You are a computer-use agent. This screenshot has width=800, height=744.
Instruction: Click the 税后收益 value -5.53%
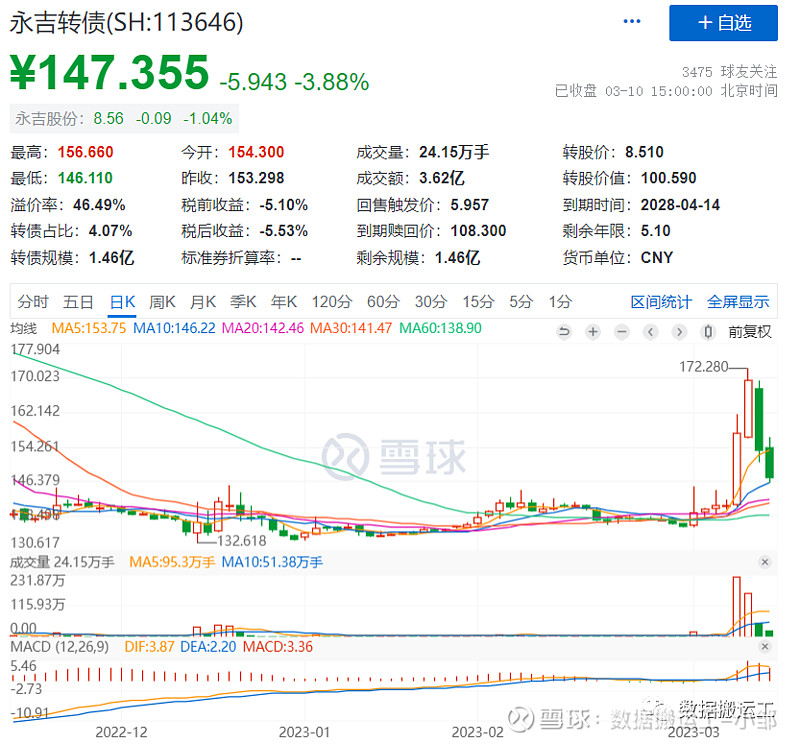[x=284, y=231]
